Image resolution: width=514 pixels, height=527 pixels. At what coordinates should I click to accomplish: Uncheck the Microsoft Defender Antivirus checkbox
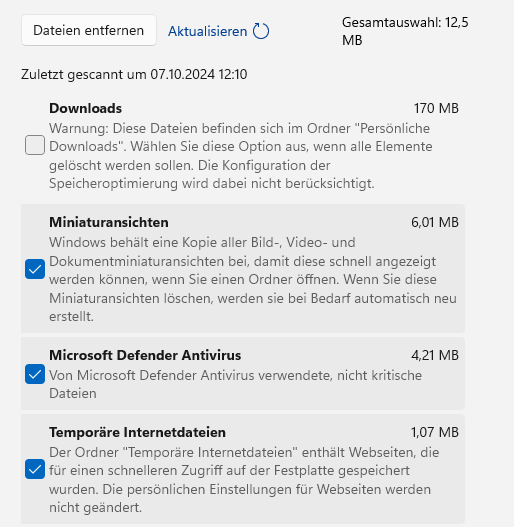[35, 374]
